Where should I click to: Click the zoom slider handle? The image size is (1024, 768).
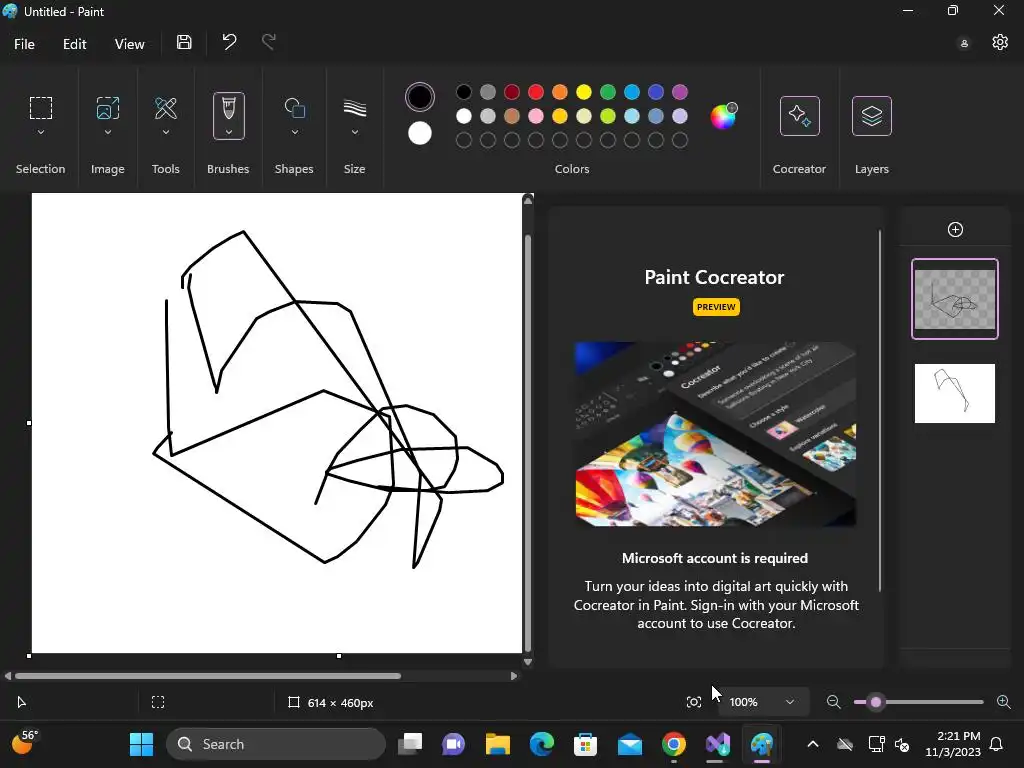tap(876, 702)
